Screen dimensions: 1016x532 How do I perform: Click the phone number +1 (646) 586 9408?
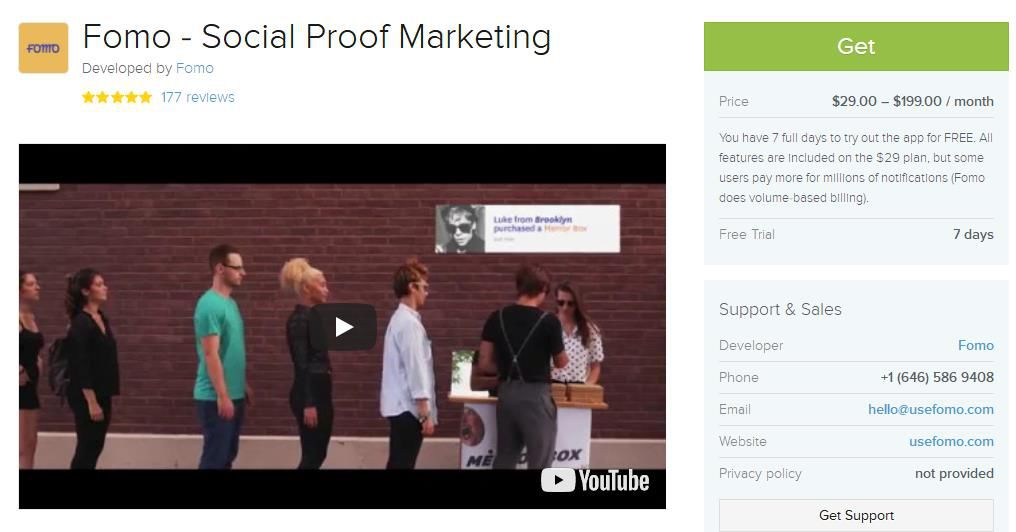pos(937,377)
